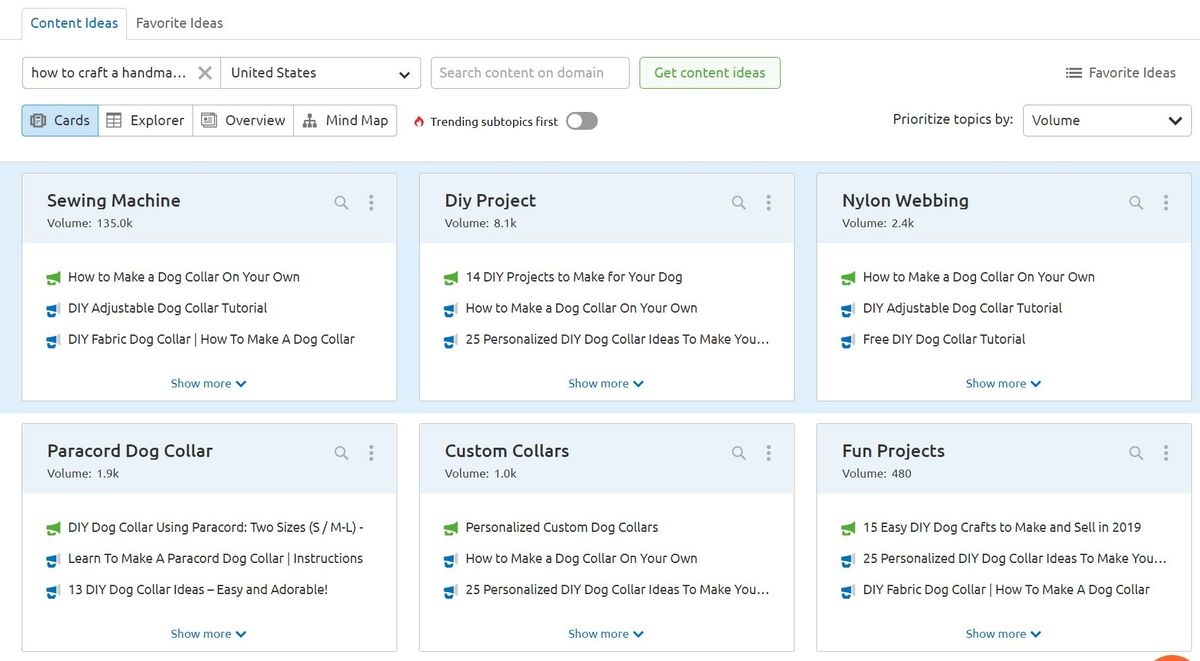Image resolution: width=1200 pixels, height=661 pixels.
Task: Open 'DIY Fabric Dog Collar' in the Fun Projects card
Action: coord(1006,589)
